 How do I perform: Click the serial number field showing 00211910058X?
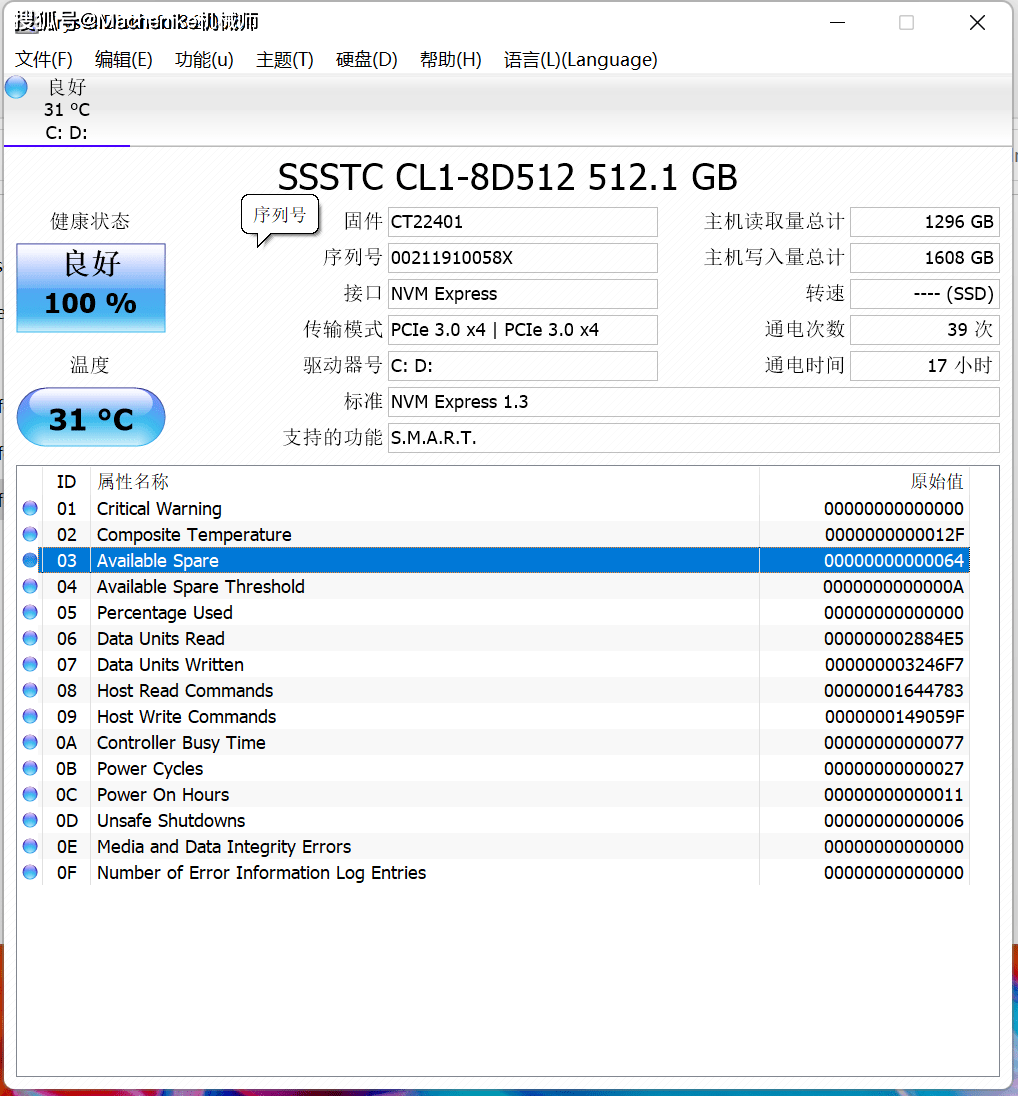pyautogui.click(x=522, y=258)
